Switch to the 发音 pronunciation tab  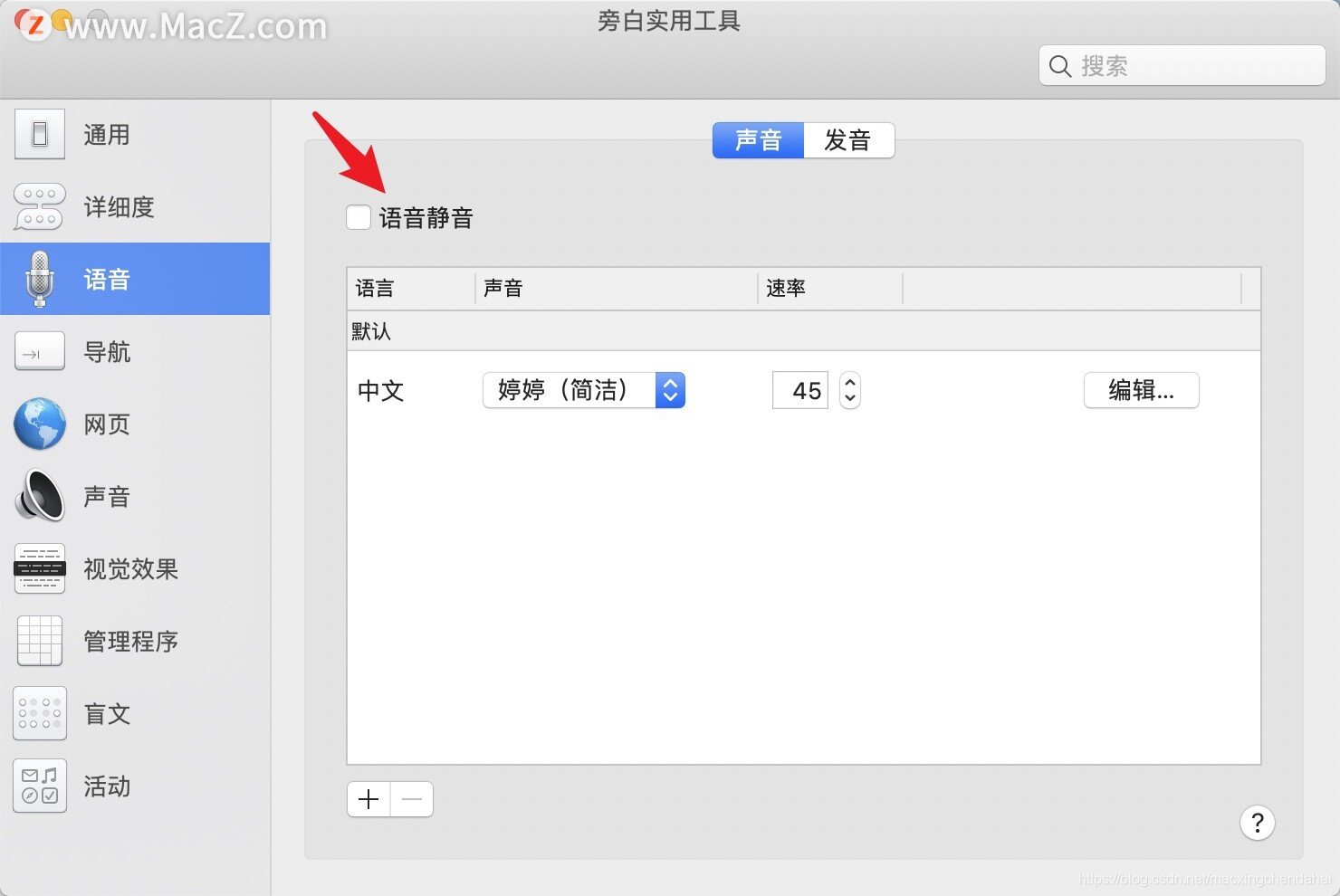pos(848,140)
